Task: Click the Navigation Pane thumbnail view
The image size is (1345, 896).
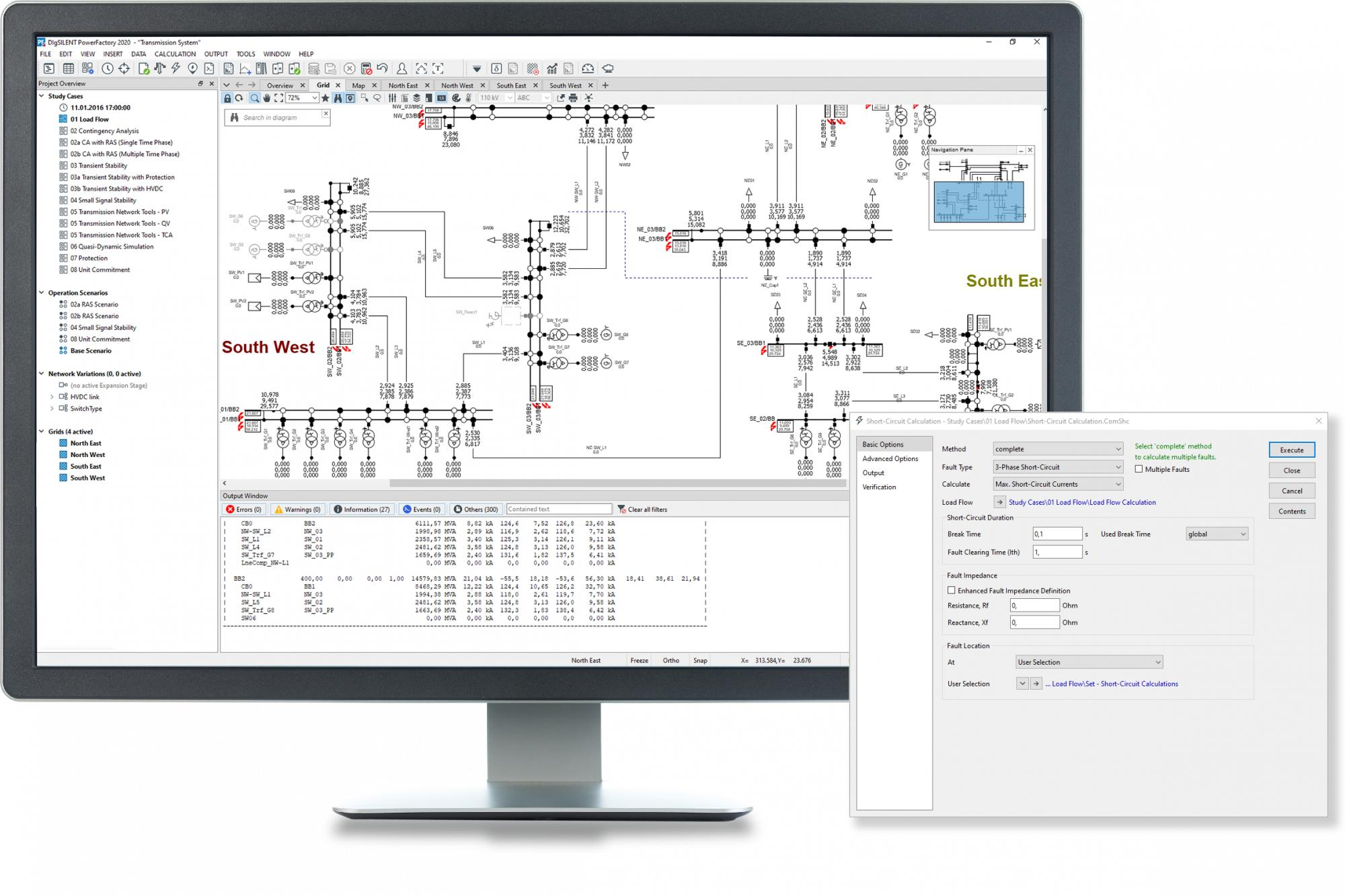Action: pos(981,192)
